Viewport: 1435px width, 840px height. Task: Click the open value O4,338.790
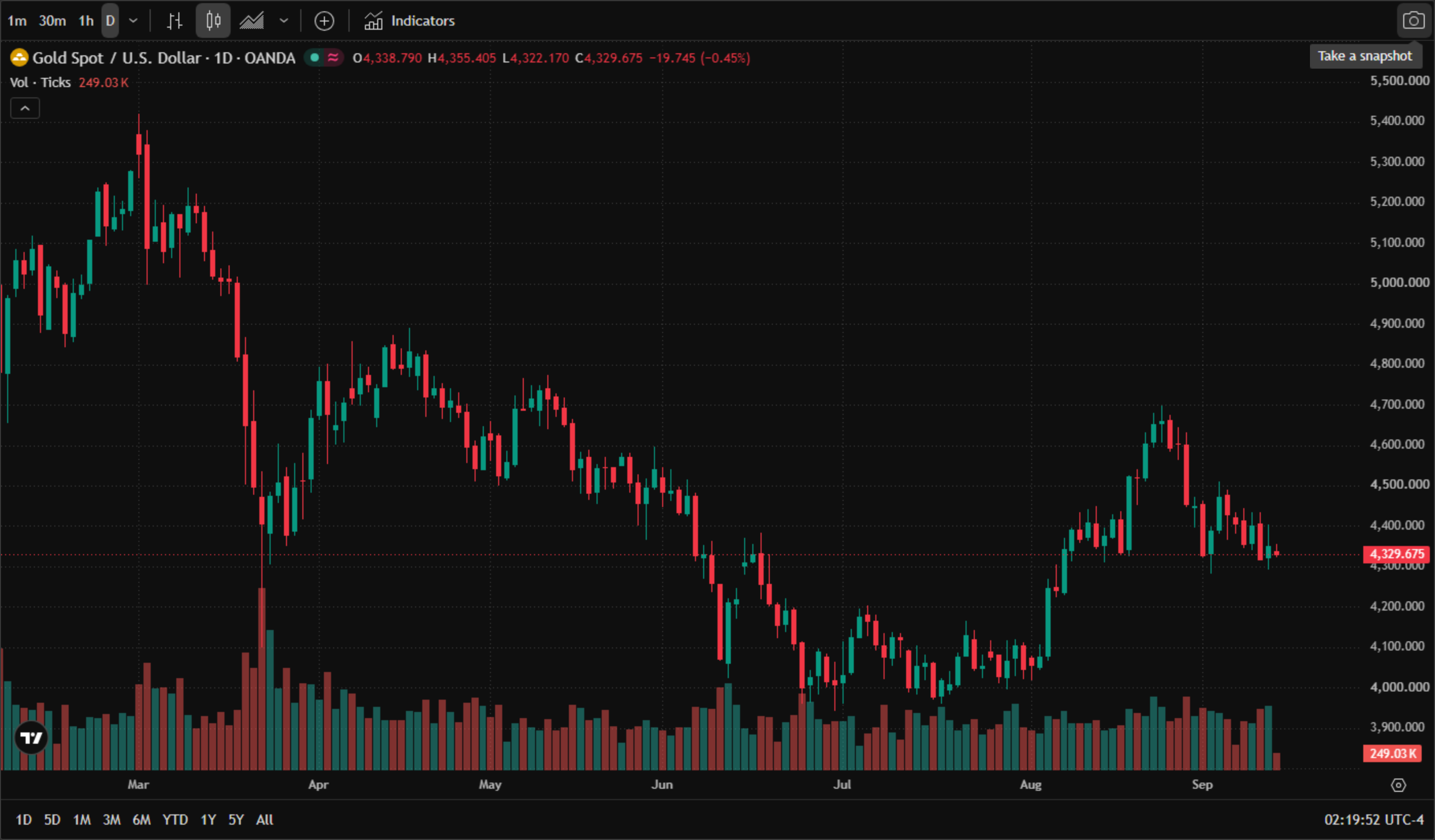(387, 58)
